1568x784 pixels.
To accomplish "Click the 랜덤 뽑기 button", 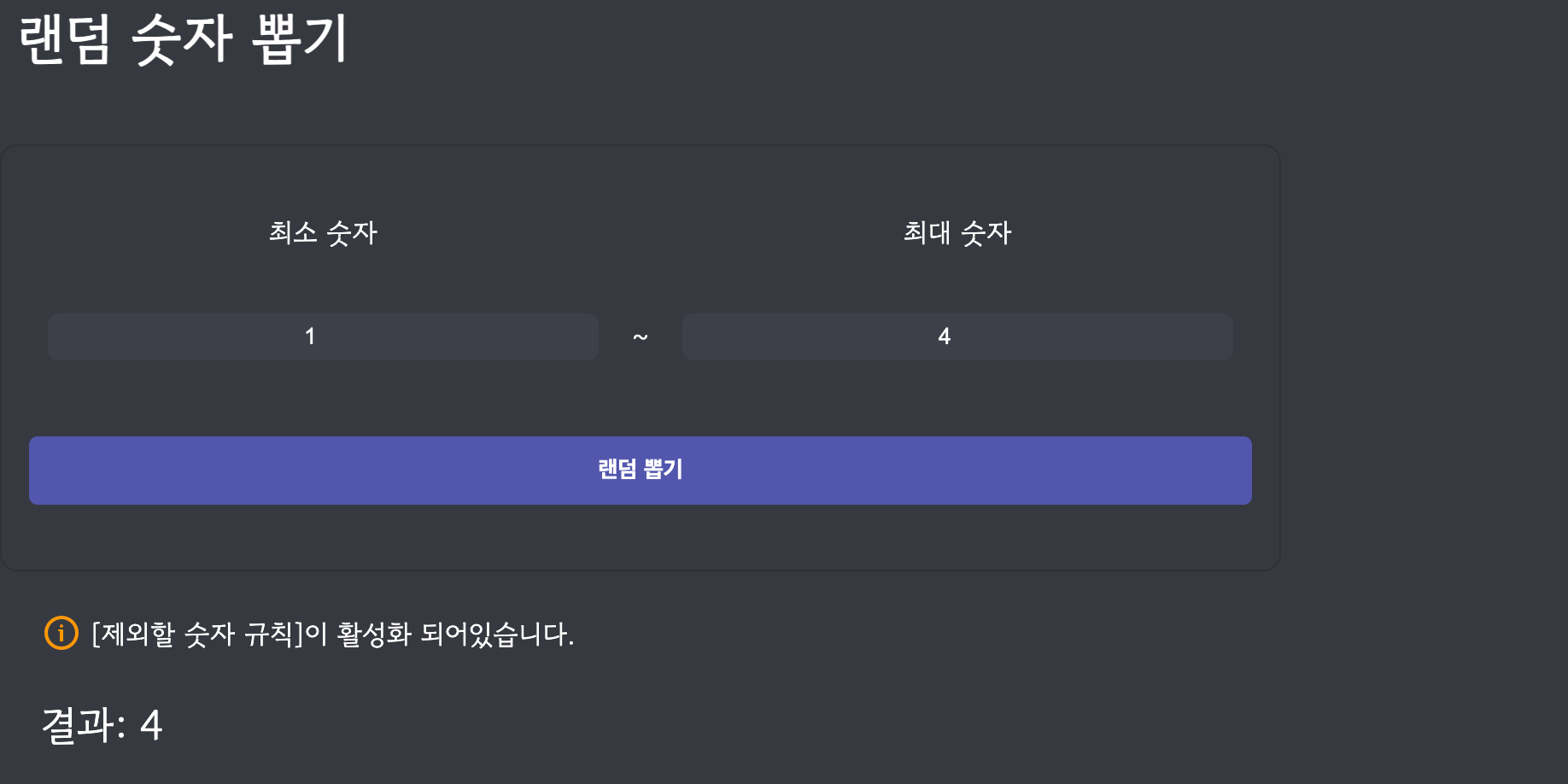I will [641, 471].
